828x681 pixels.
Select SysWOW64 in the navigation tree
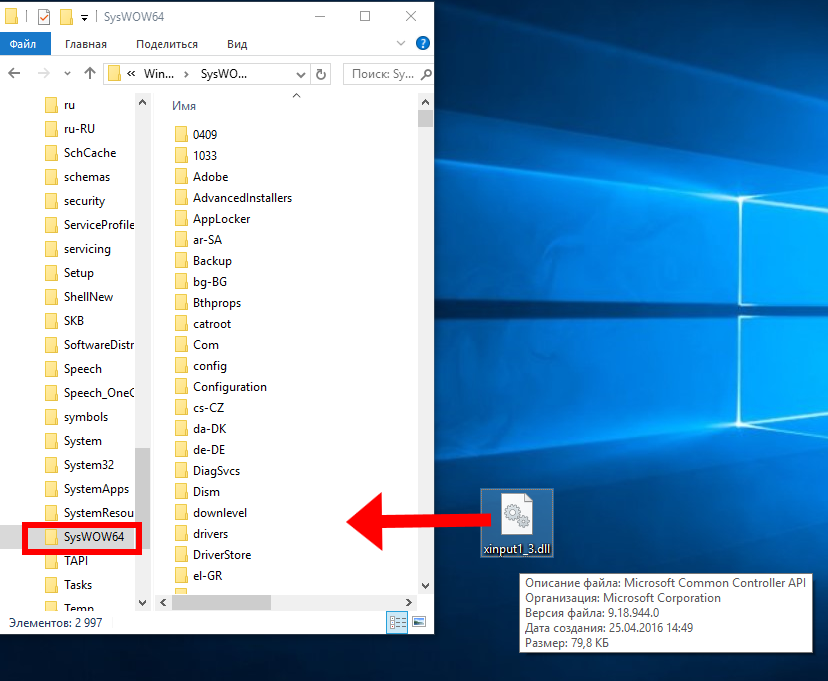point(93,537)
